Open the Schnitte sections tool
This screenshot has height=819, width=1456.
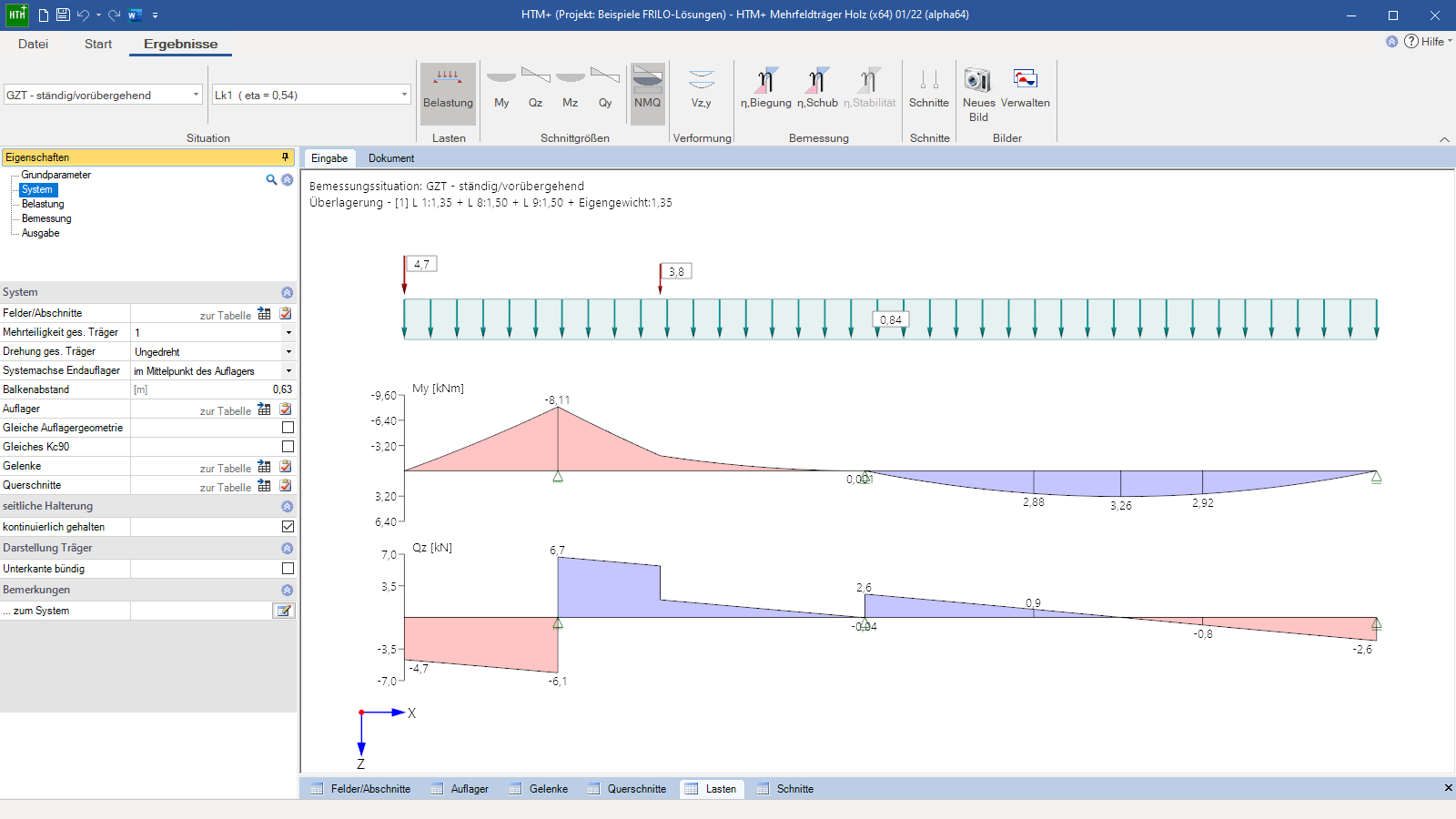pos(929,88)
